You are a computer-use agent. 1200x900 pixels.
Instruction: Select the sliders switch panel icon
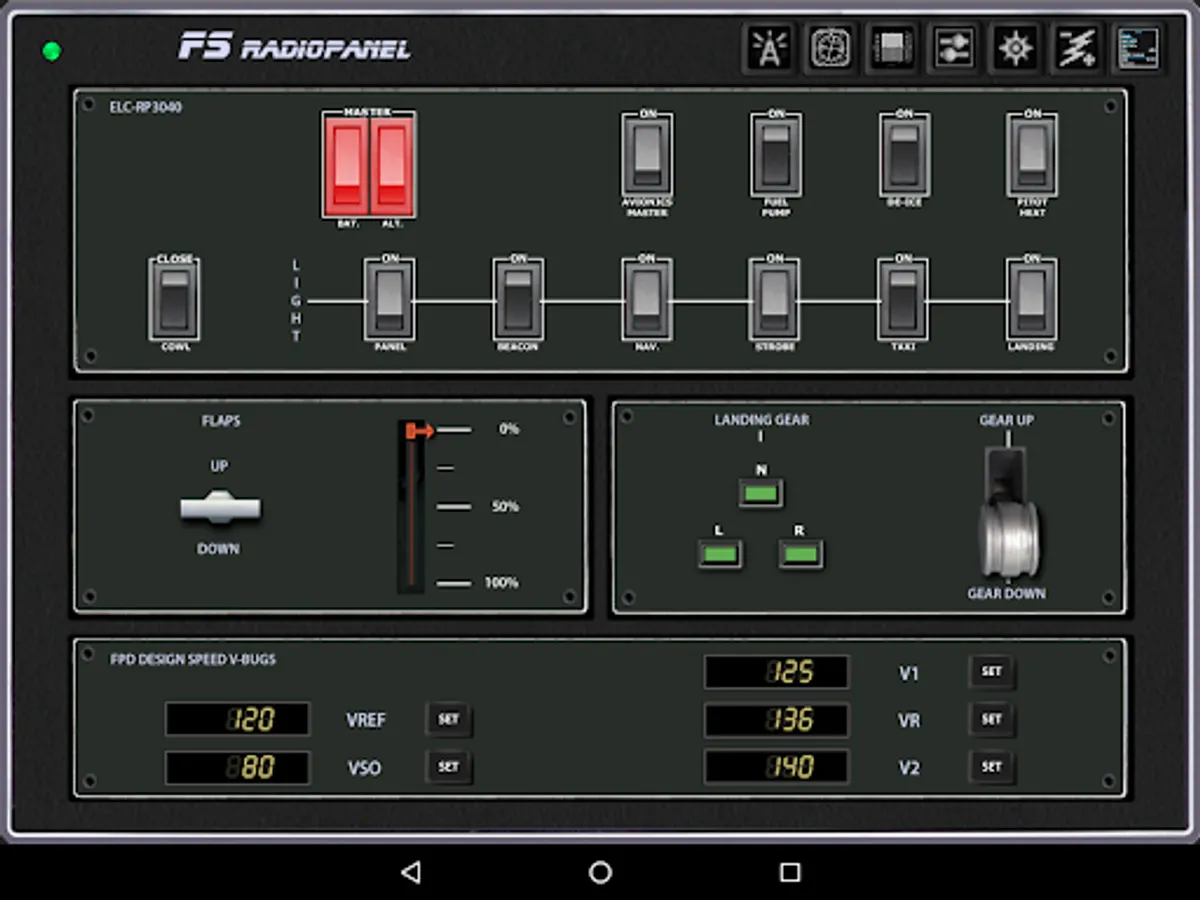pyautogui.click(x=954, y=48)
